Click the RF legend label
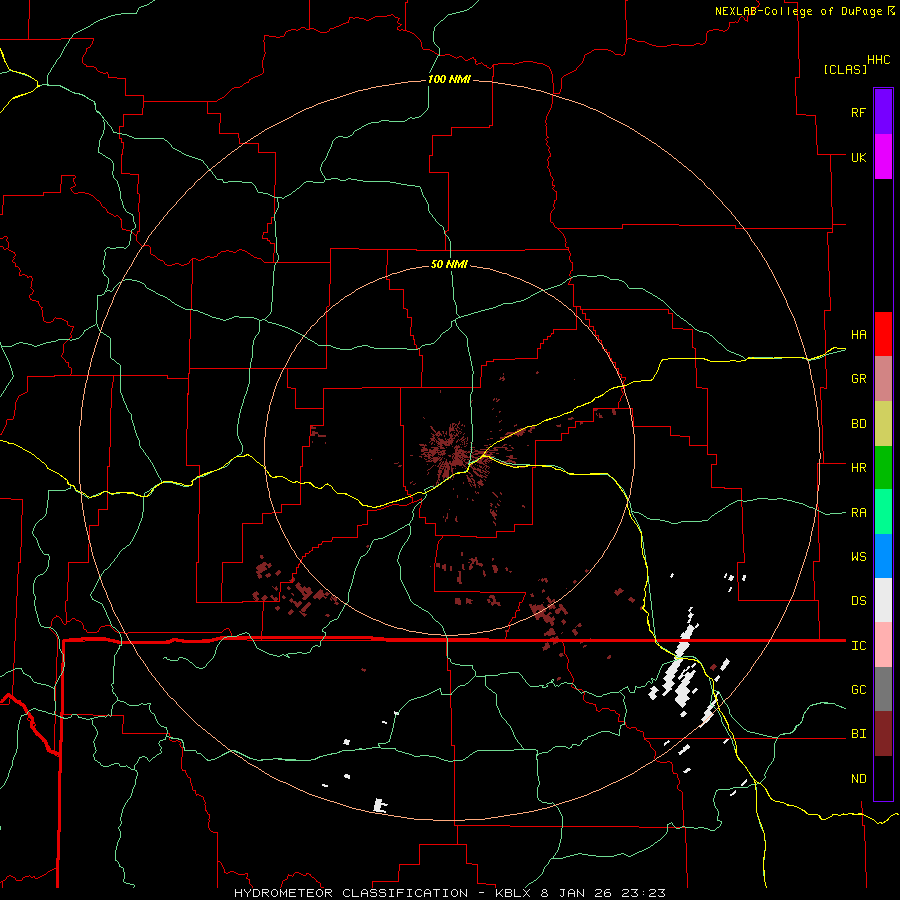 [x=859, y=112]
